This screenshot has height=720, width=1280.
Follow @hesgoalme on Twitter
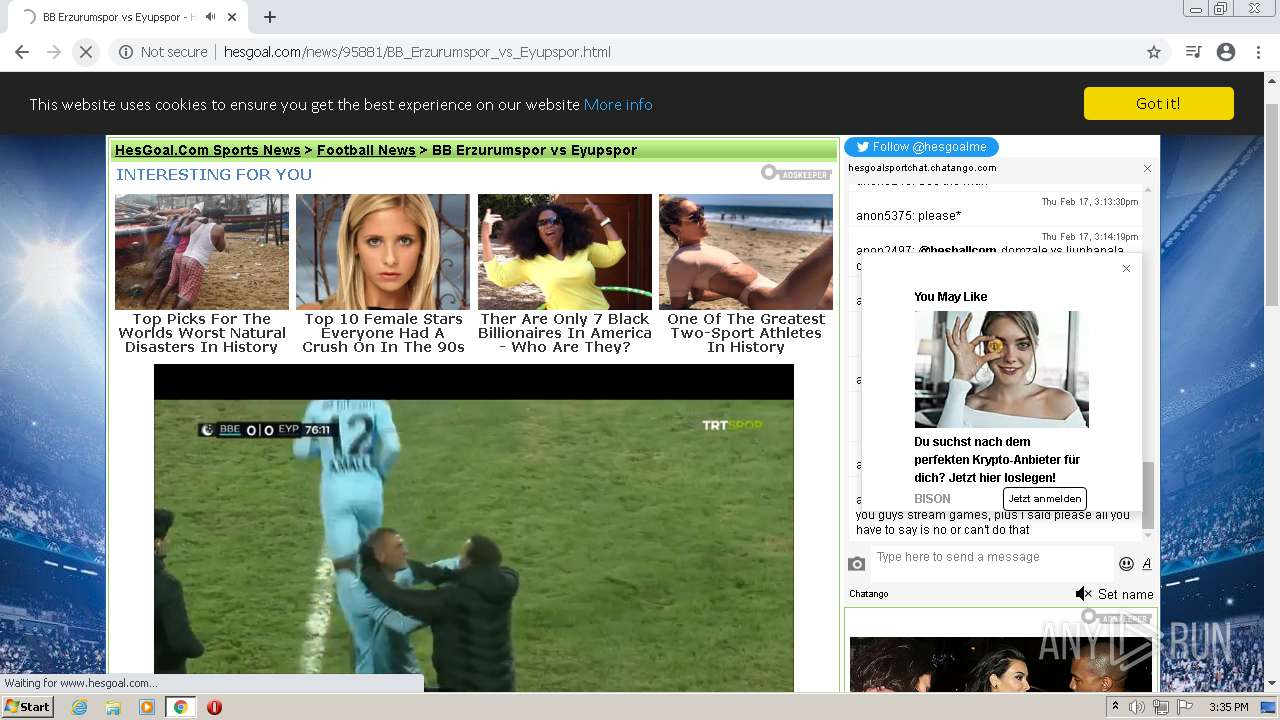tap(921, 147)
